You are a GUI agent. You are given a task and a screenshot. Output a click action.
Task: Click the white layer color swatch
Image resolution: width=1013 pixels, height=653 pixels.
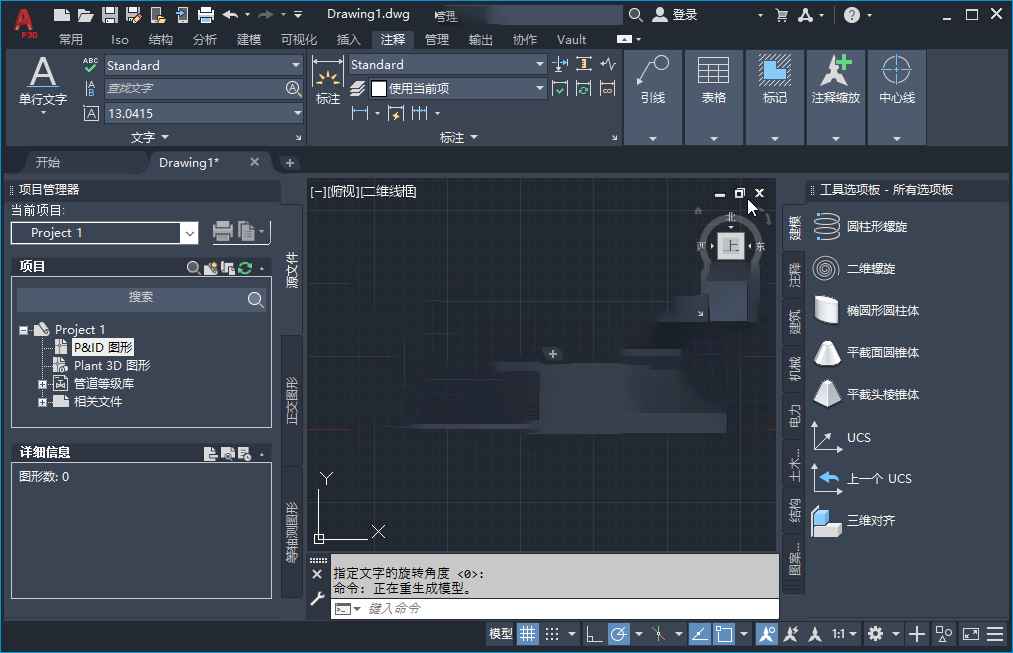(x=379, y=88)
